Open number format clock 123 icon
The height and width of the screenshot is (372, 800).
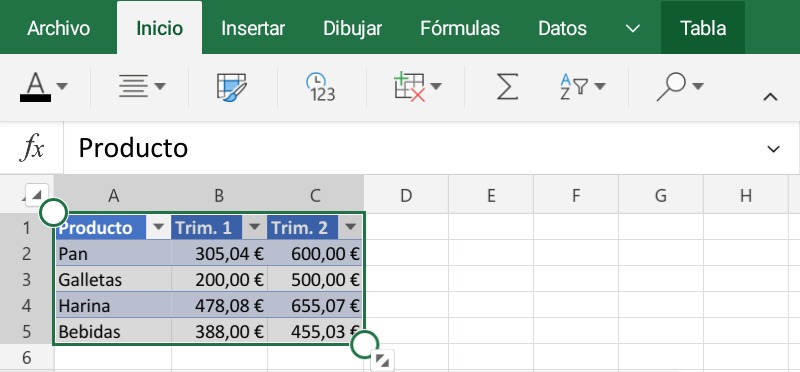coord(320,87)
